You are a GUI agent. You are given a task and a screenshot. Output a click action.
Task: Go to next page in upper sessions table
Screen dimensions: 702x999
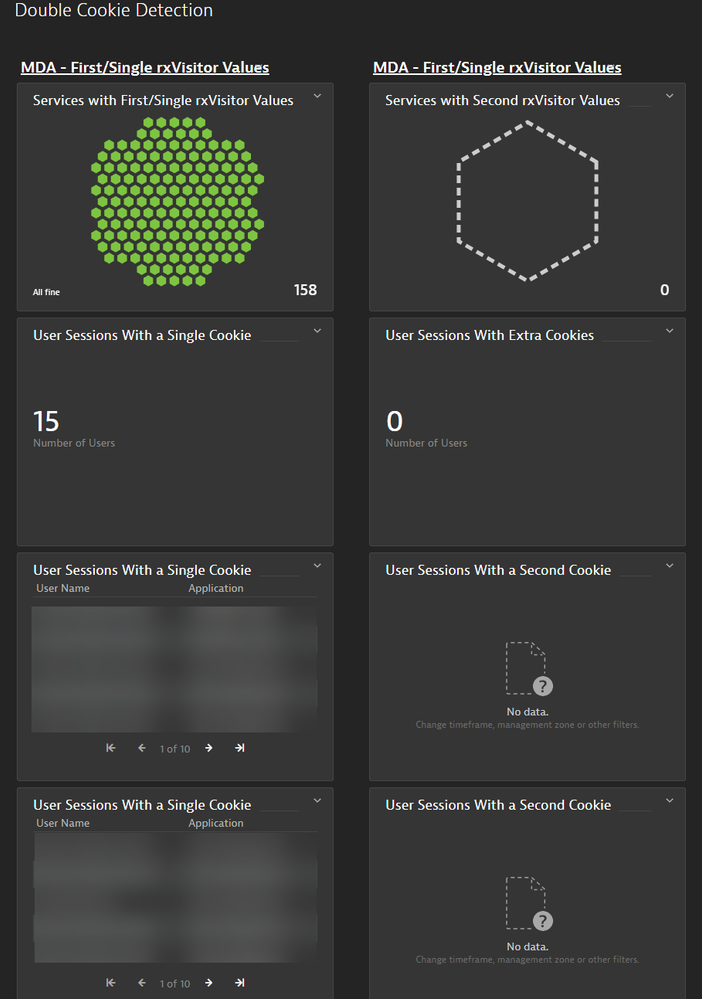tap(209, 748)
